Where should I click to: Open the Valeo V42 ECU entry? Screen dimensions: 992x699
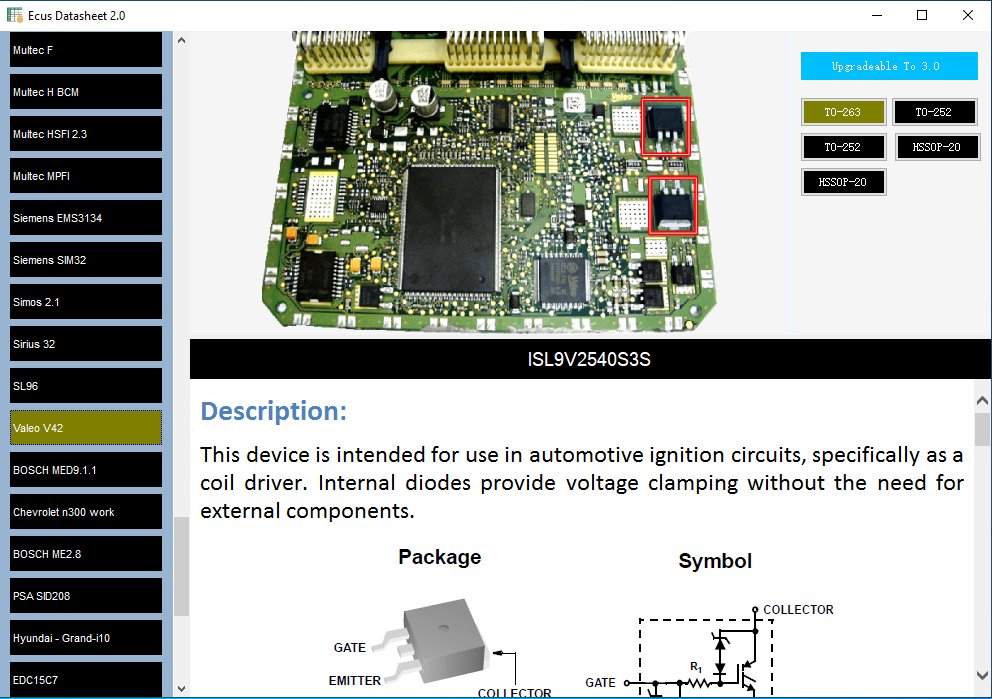(x=86, y=428)
